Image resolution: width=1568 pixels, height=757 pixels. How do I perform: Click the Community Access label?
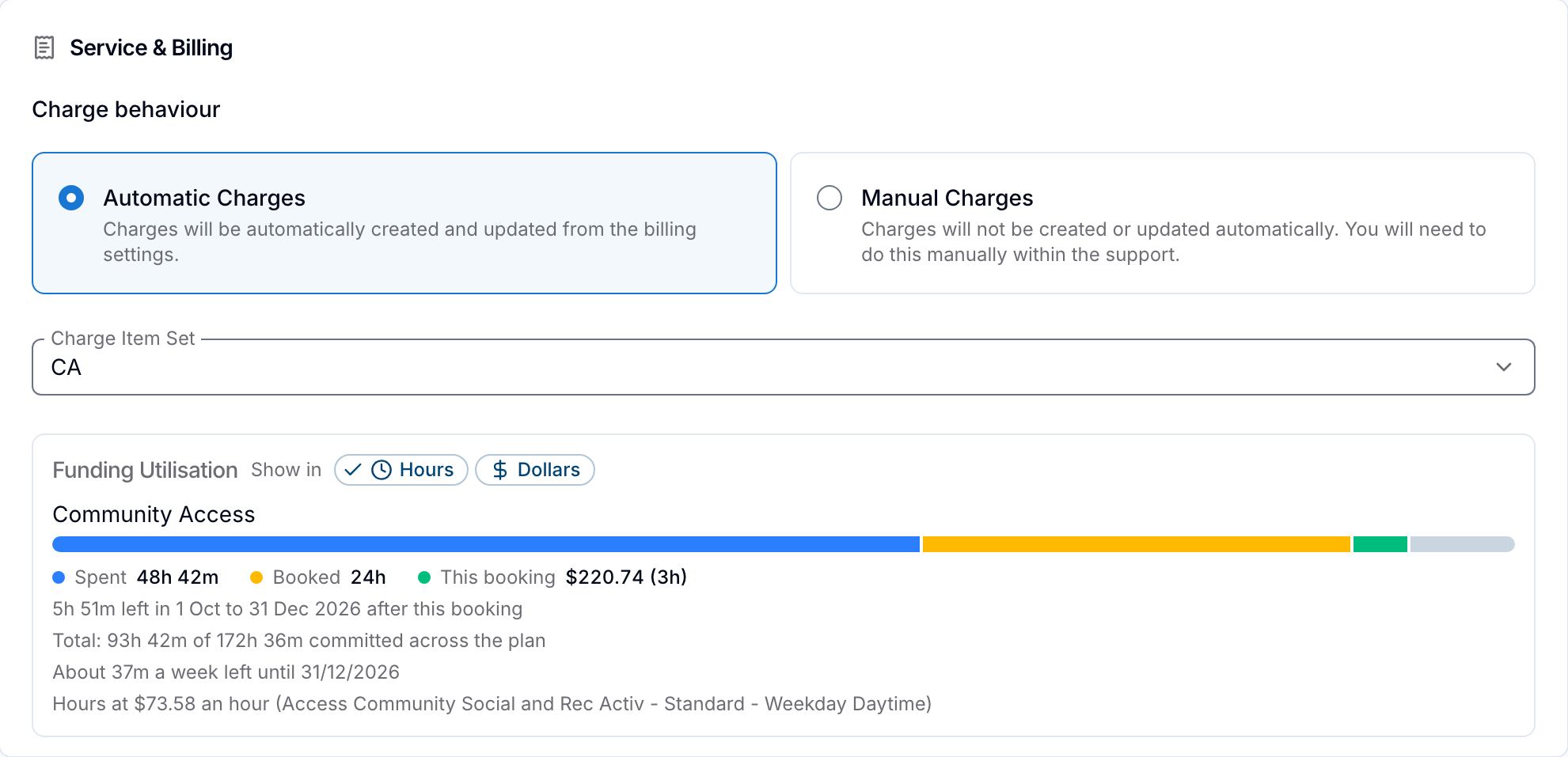click(x=154, y=514)
